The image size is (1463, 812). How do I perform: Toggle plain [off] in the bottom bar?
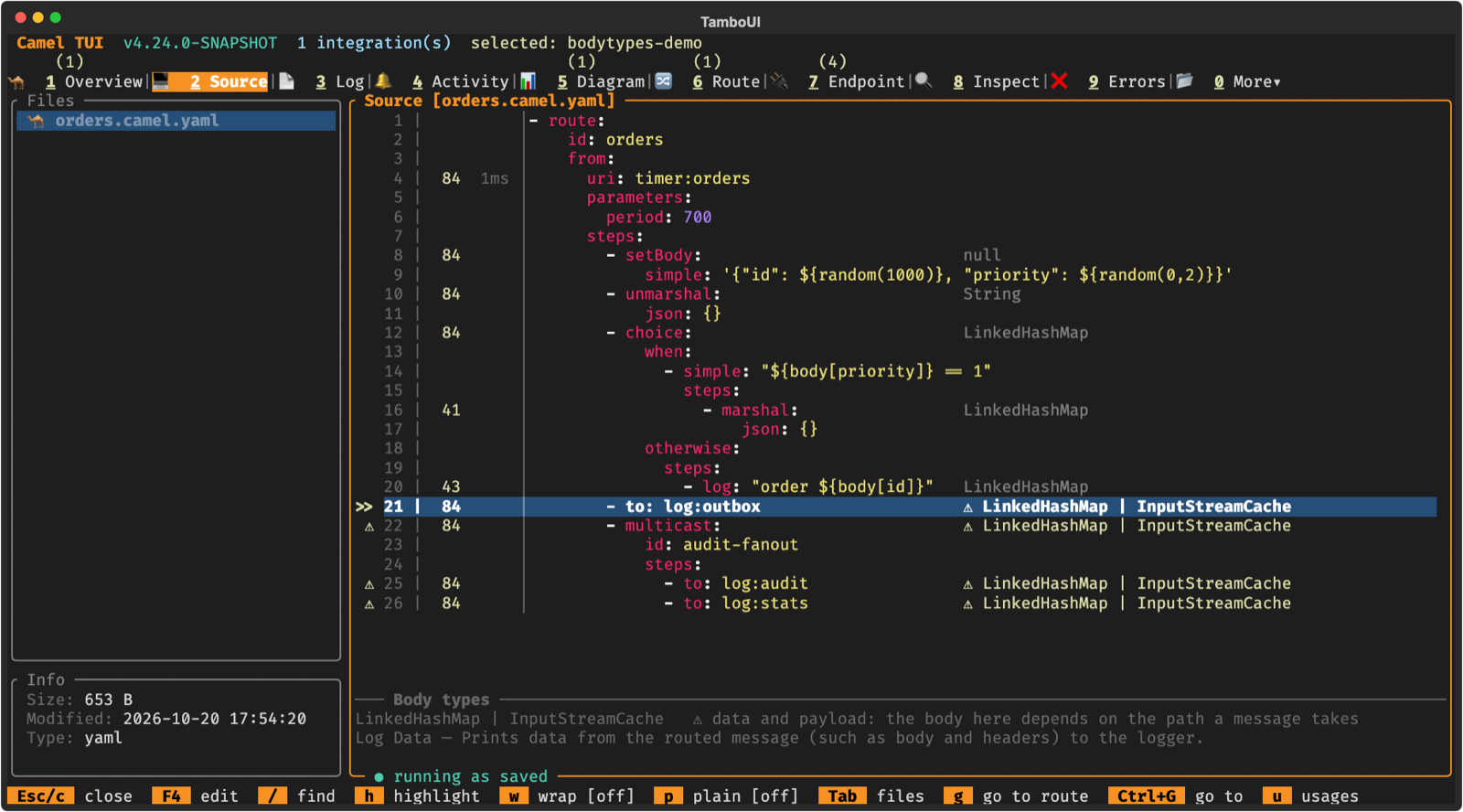(x=726, y=796)
